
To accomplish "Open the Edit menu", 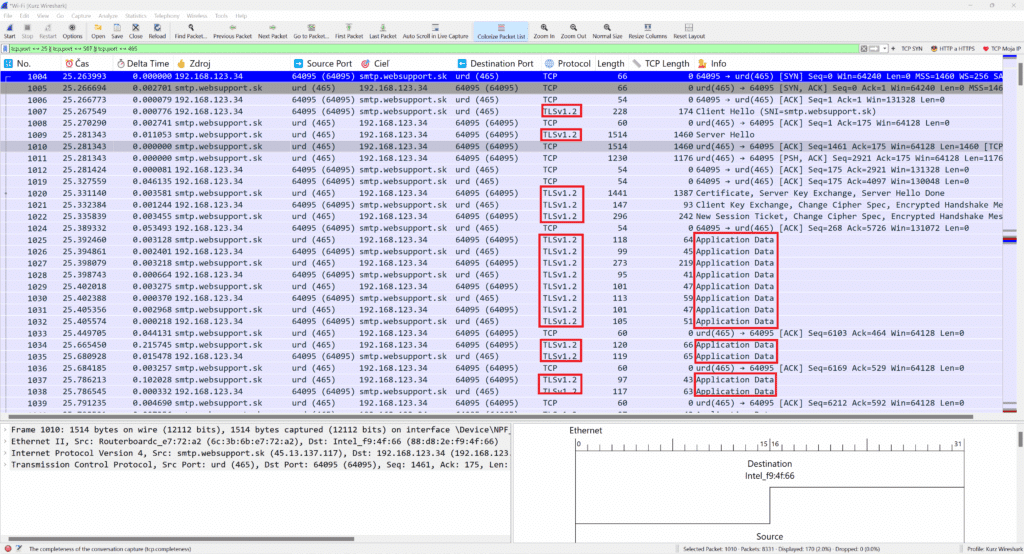I will click(x=24, y=16).
